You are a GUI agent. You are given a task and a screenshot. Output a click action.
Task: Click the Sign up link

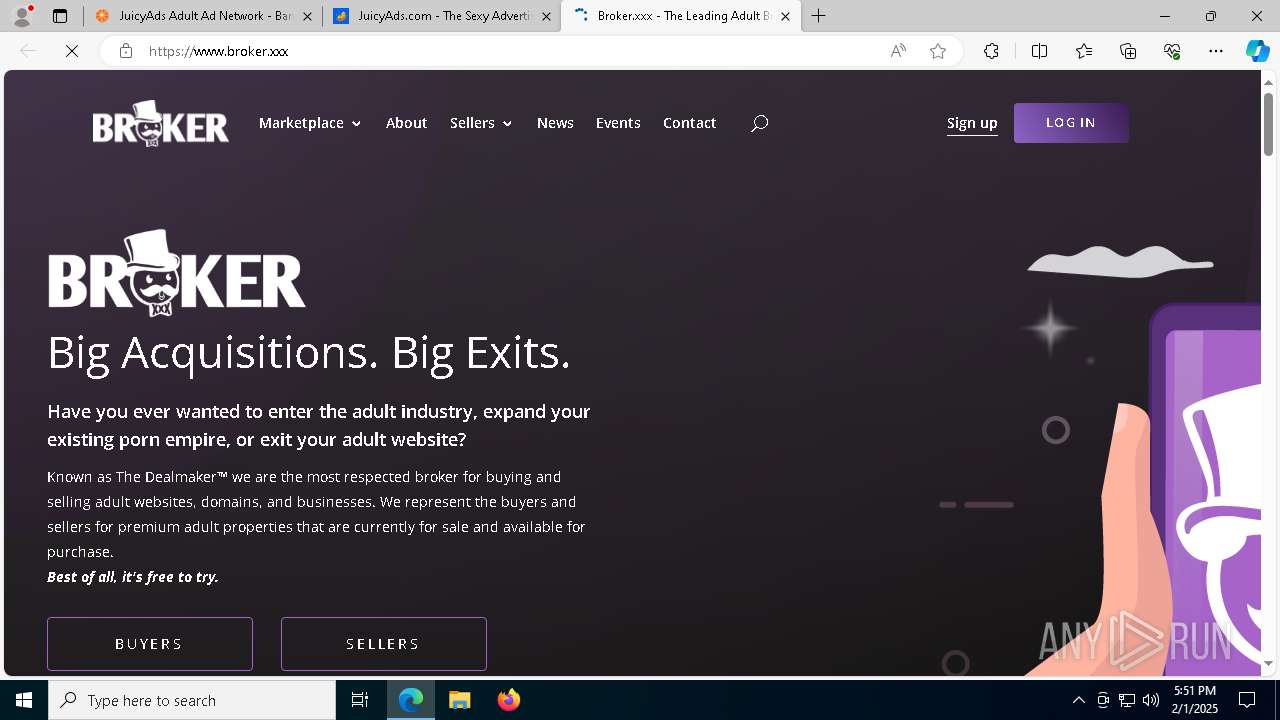pyautogui.click(x=972, y=123)
